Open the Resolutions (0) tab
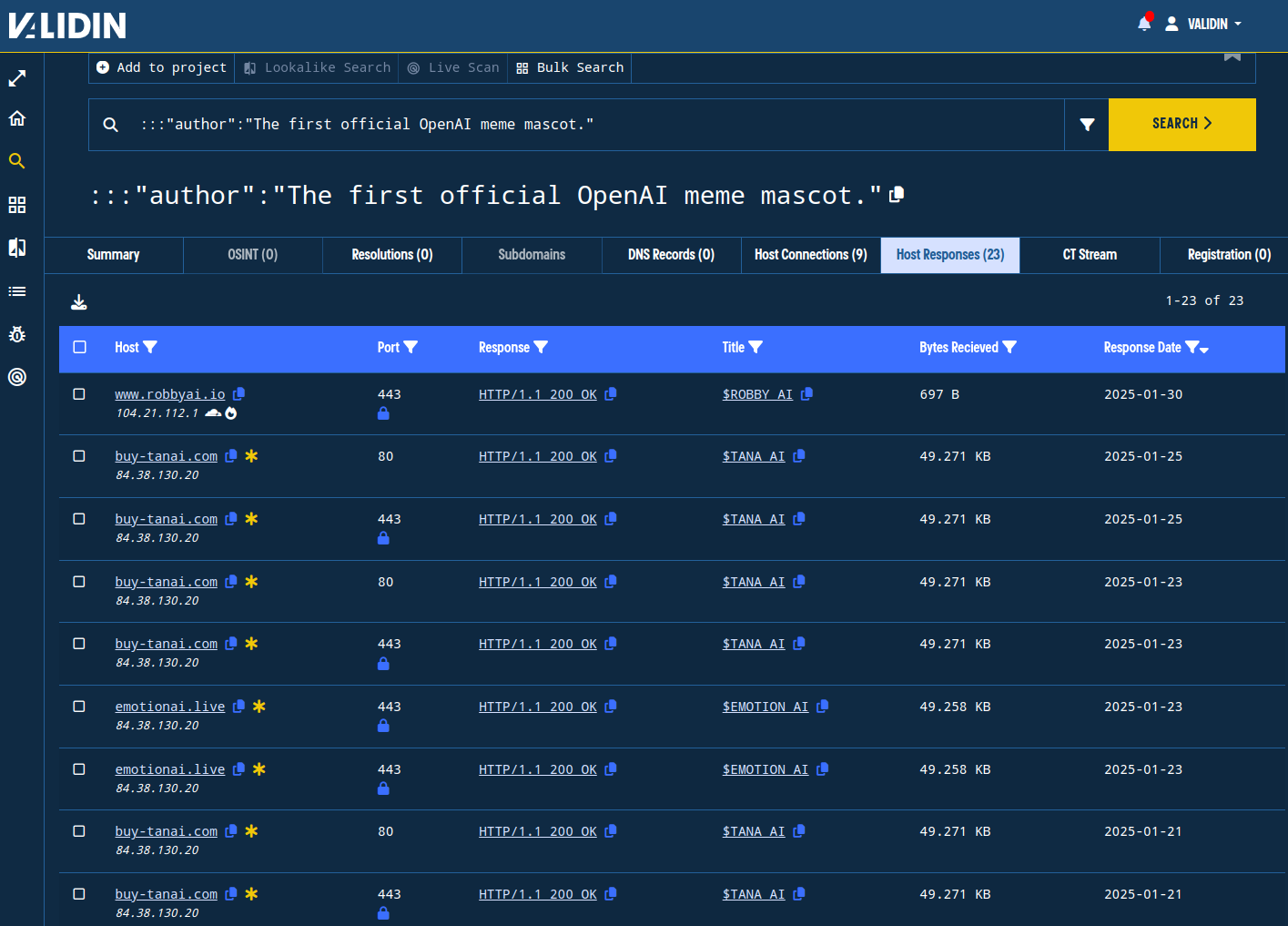The width and height of the screenshot is (1288, 926). click(392, 255)
